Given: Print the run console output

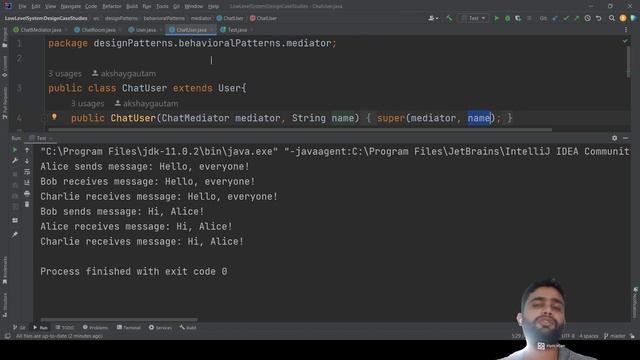Looking at the screenshot, I should point(27,193).
